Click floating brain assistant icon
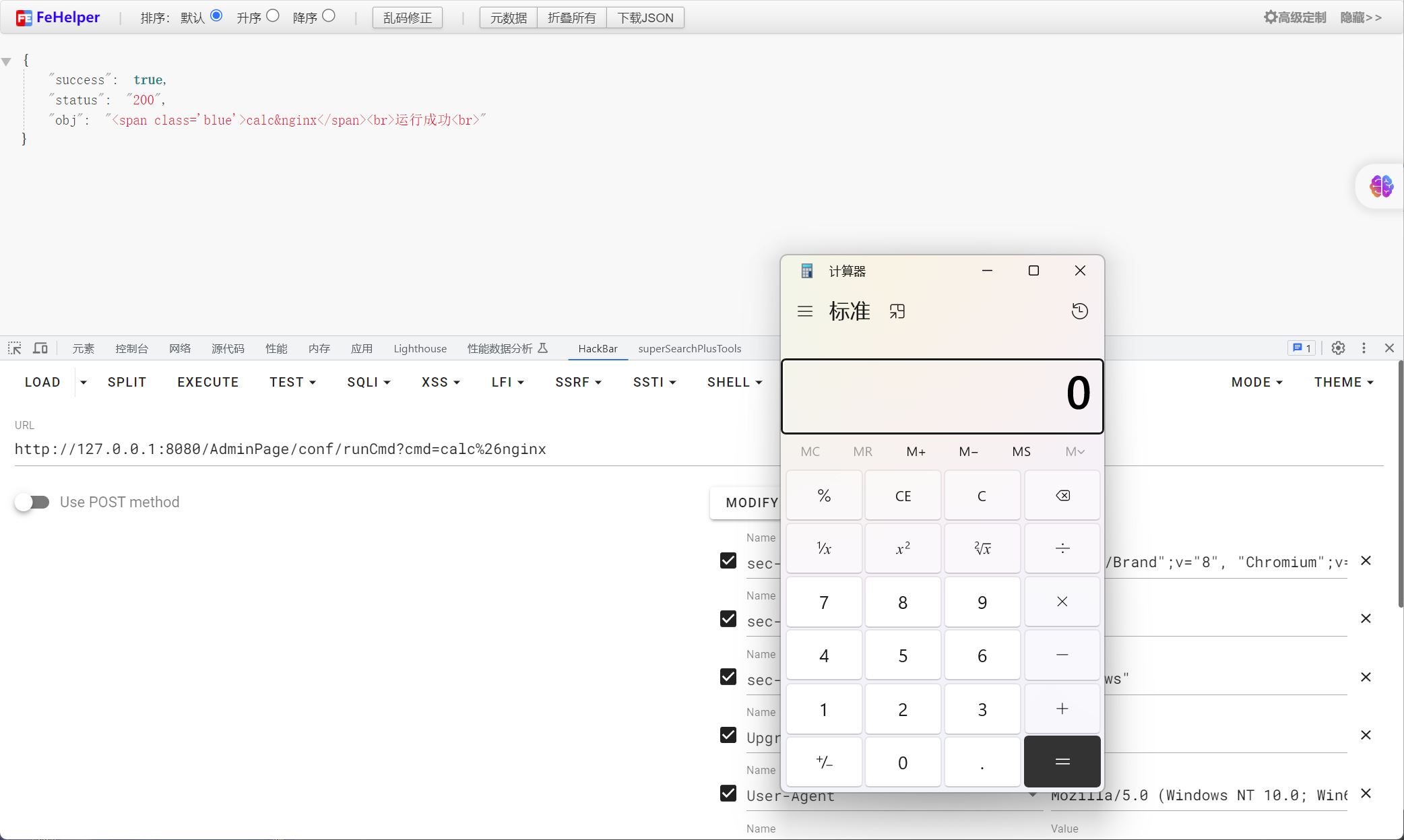The height and width of the screenshot is (840, 1404). 1381,186
